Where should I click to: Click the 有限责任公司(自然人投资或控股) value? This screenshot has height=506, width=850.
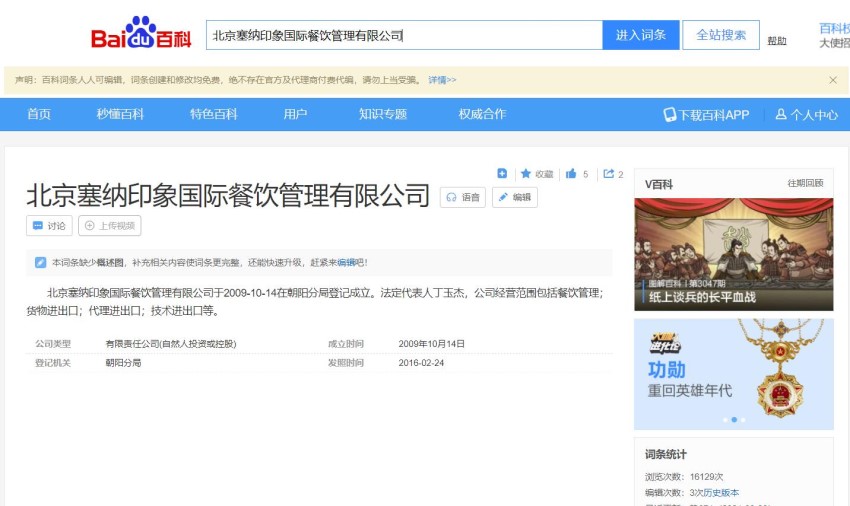point(171,344)
